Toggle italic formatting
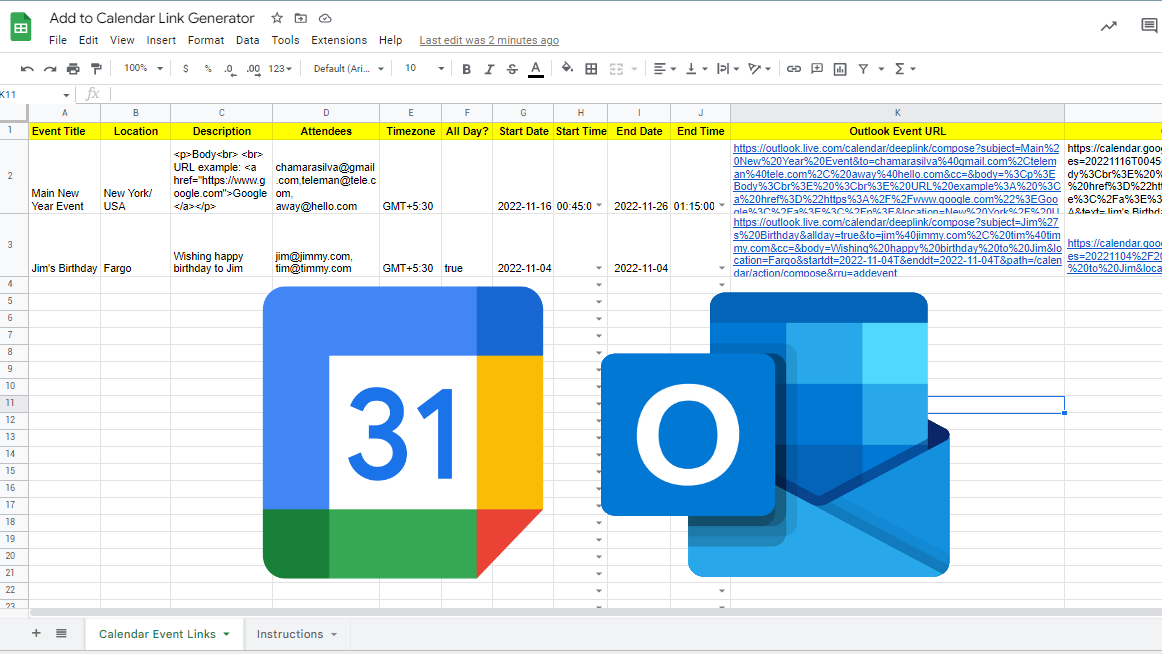The image size is (1162, 654). pyautogui.click(x=489, y=69)
